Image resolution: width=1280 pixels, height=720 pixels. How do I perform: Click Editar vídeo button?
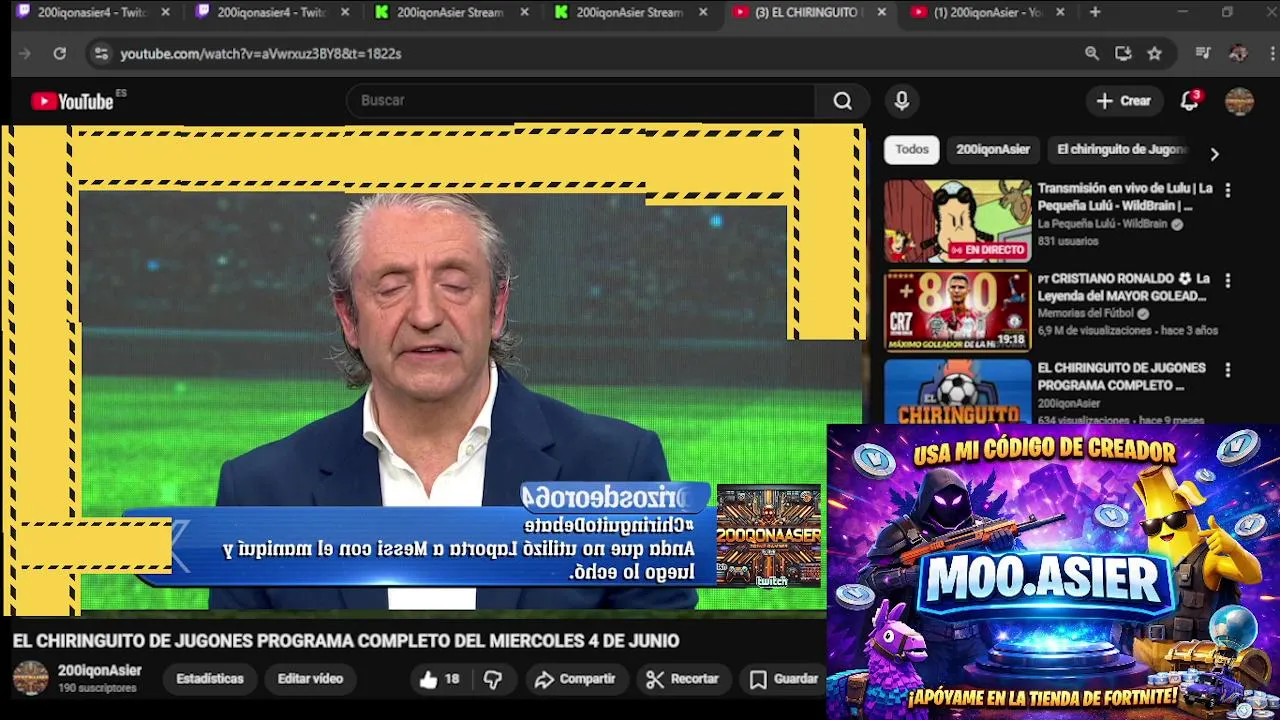310,679
